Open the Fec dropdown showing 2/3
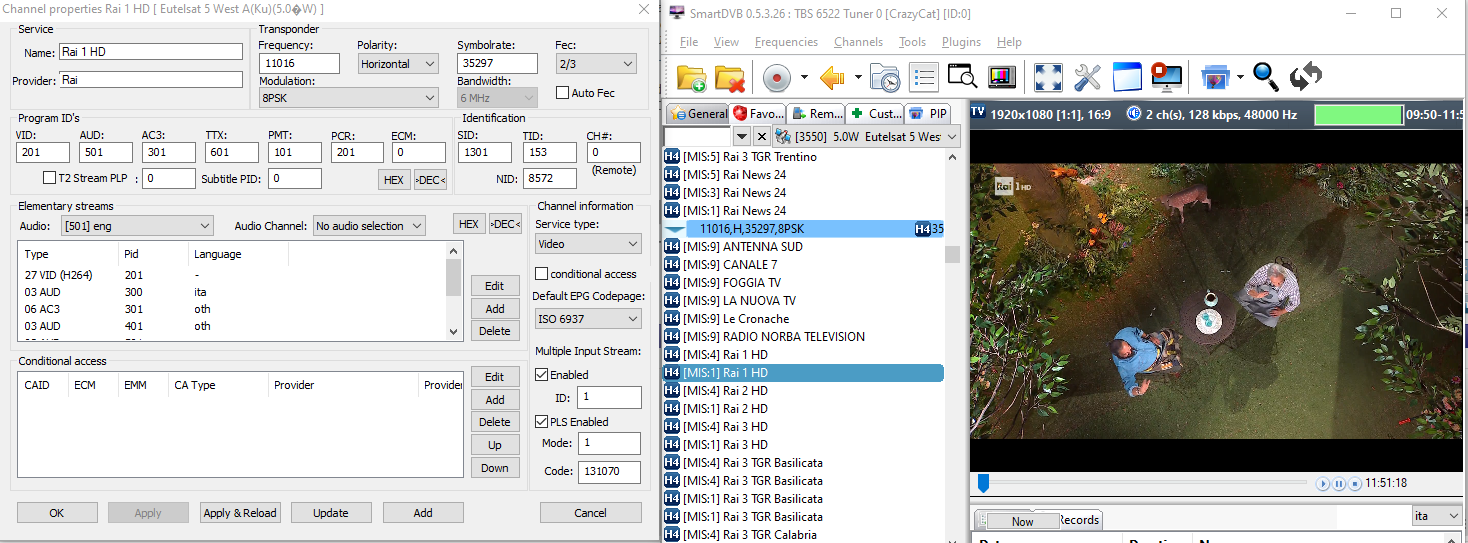Screen dimensions: 1468x543 click(596, 64)
